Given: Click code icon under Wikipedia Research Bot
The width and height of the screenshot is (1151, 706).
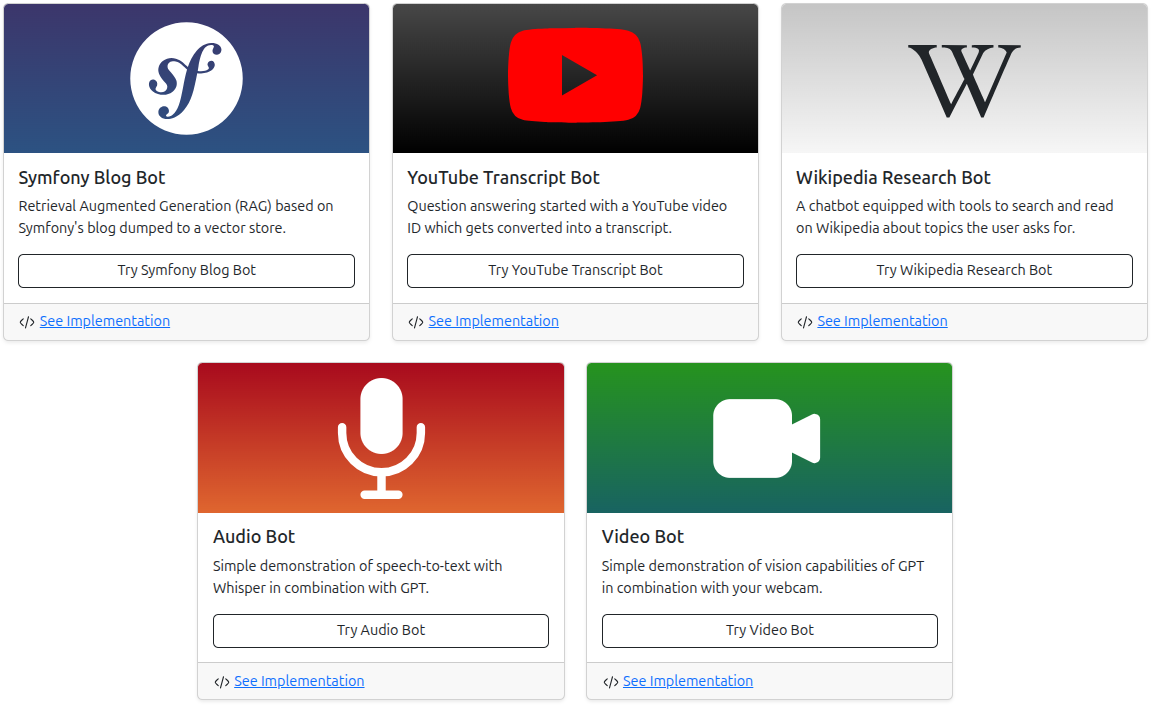Looking at the screenshot, I should coord(805,322).
